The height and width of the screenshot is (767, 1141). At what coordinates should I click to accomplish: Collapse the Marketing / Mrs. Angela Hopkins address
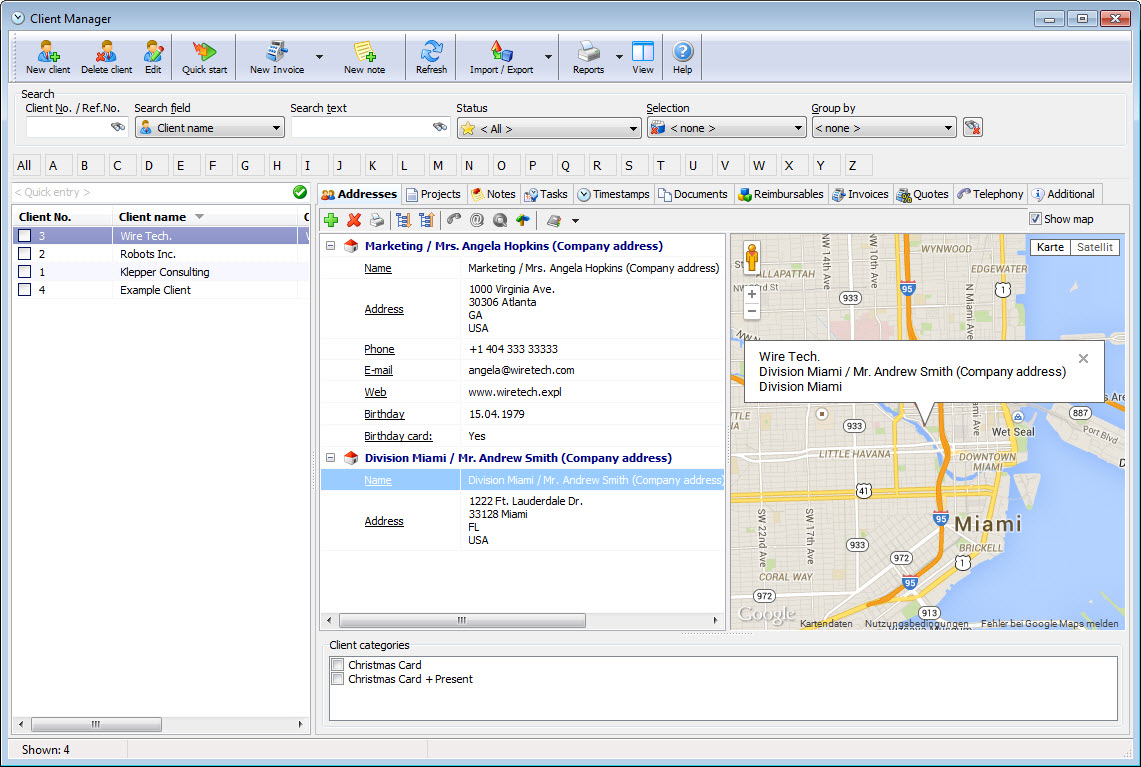[x=331, y=246]
